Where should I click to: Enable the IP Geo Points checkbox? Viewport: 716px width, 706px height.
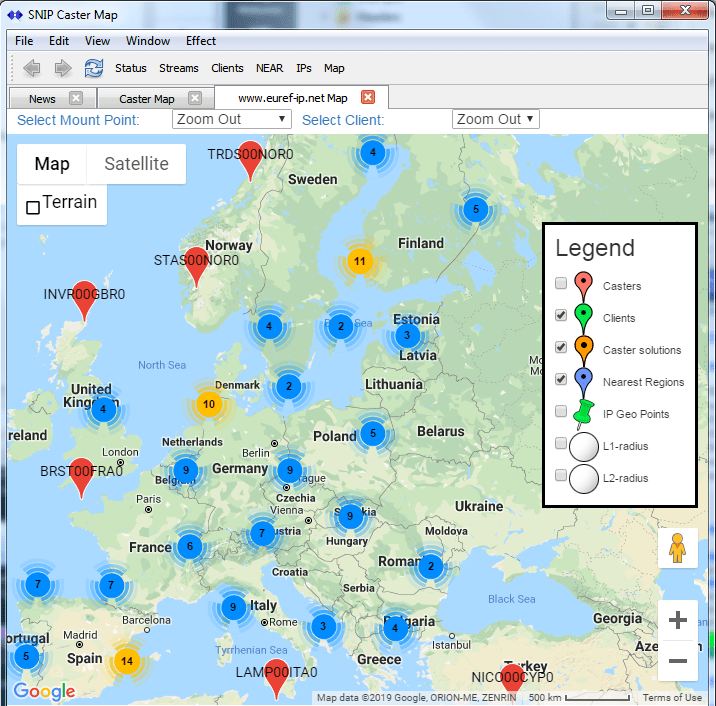[561, 411]
